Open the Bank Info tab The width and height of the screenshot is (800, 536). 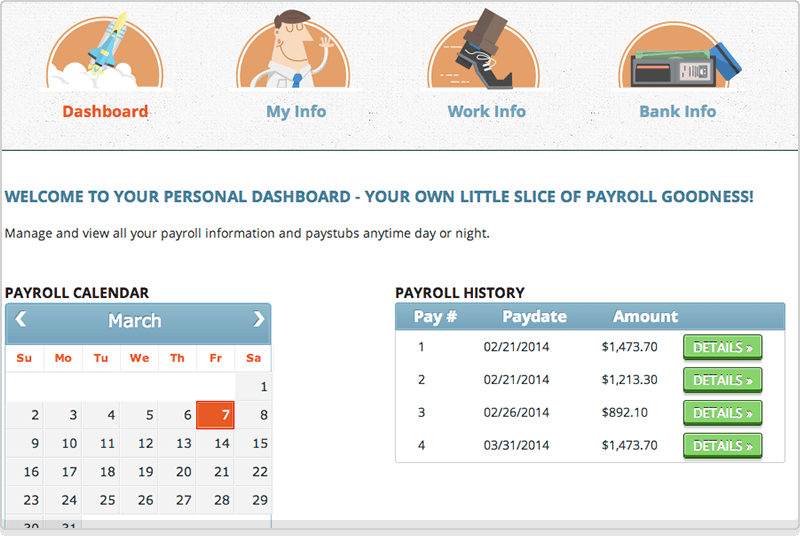(678, 111)
